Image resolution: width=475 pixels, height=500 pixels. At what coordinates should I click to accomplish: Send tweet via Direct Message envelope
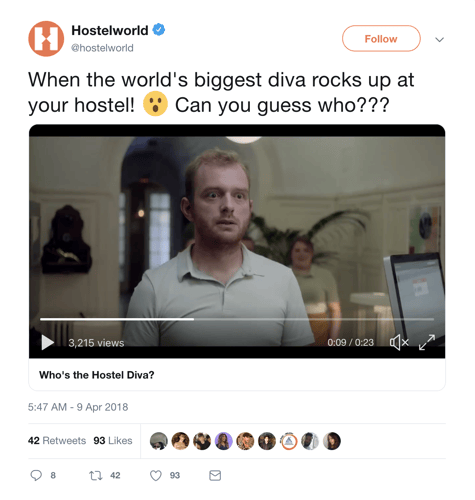pyautogui.click(x=215, y=475)
